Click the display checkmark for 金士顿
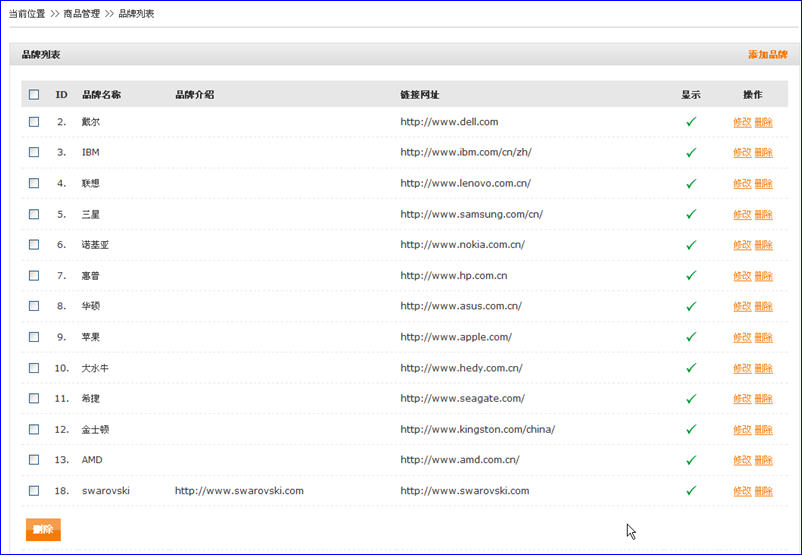Screen dimensions: 802x555 691,429
